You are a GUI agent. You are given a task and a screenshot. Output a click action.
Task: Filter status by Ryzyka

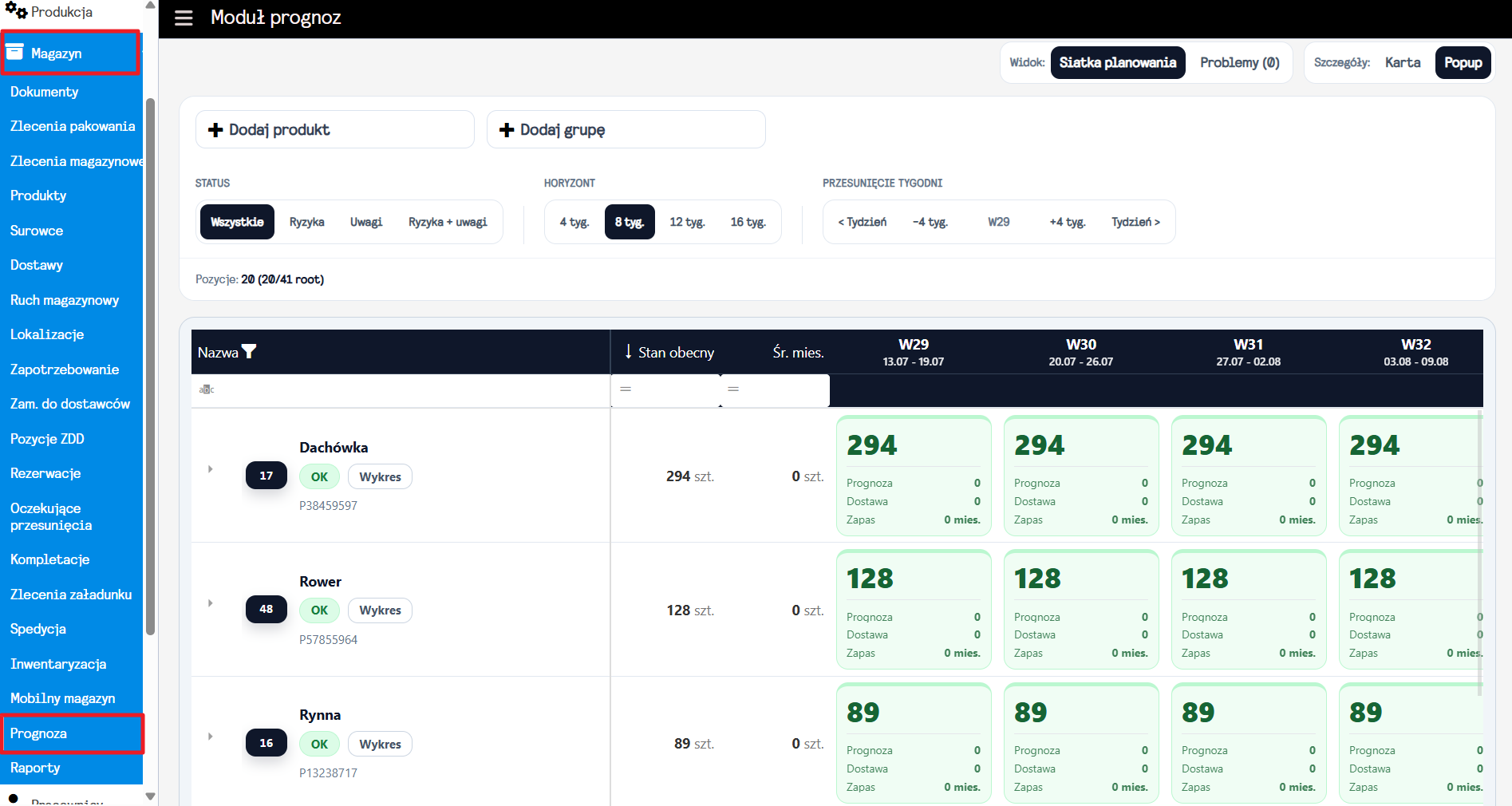pos(307,222)
